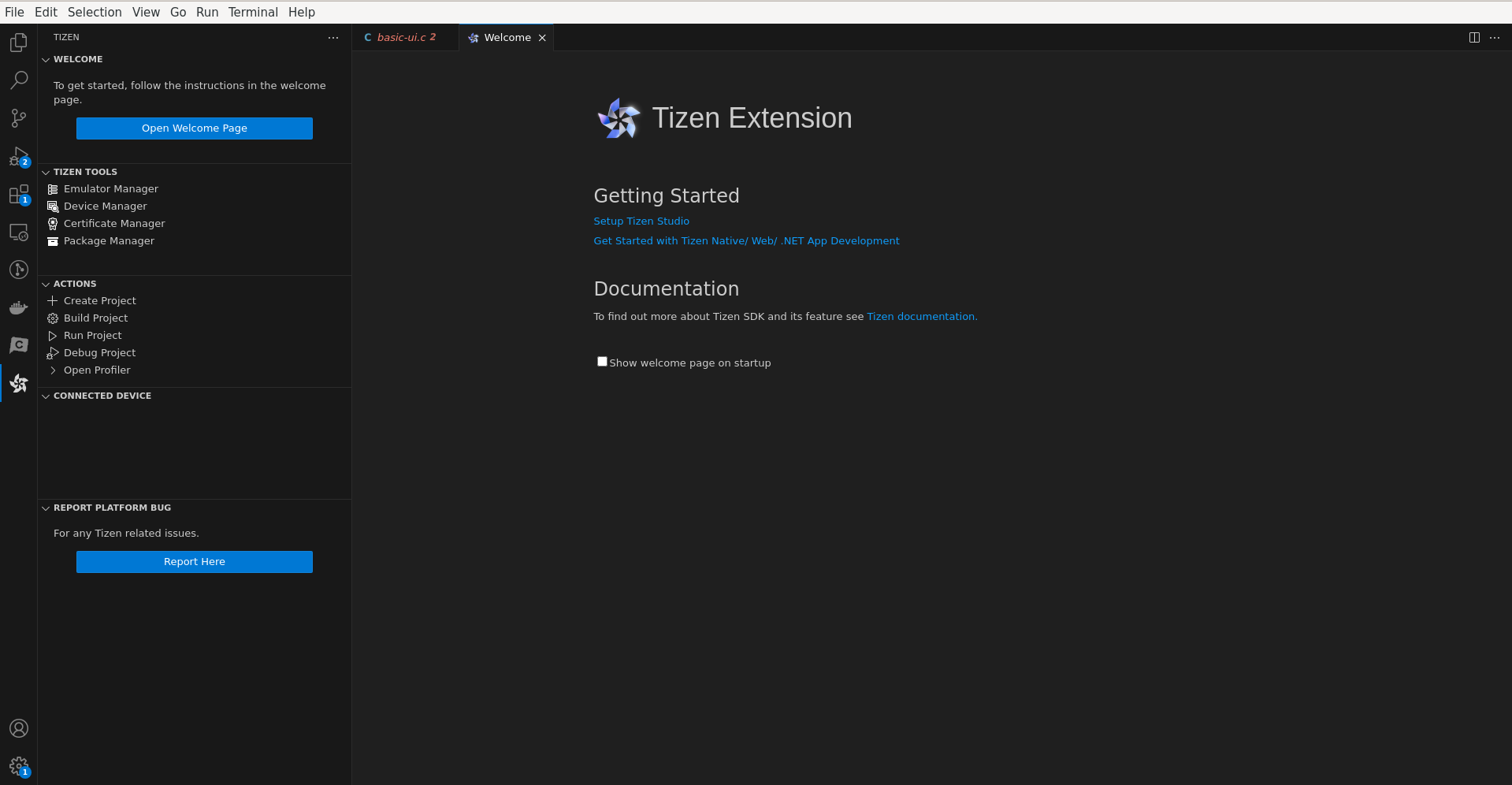Open the Run and Debug view
Viewport: 1512px width, 785px height.
click(x=18, y=155)
